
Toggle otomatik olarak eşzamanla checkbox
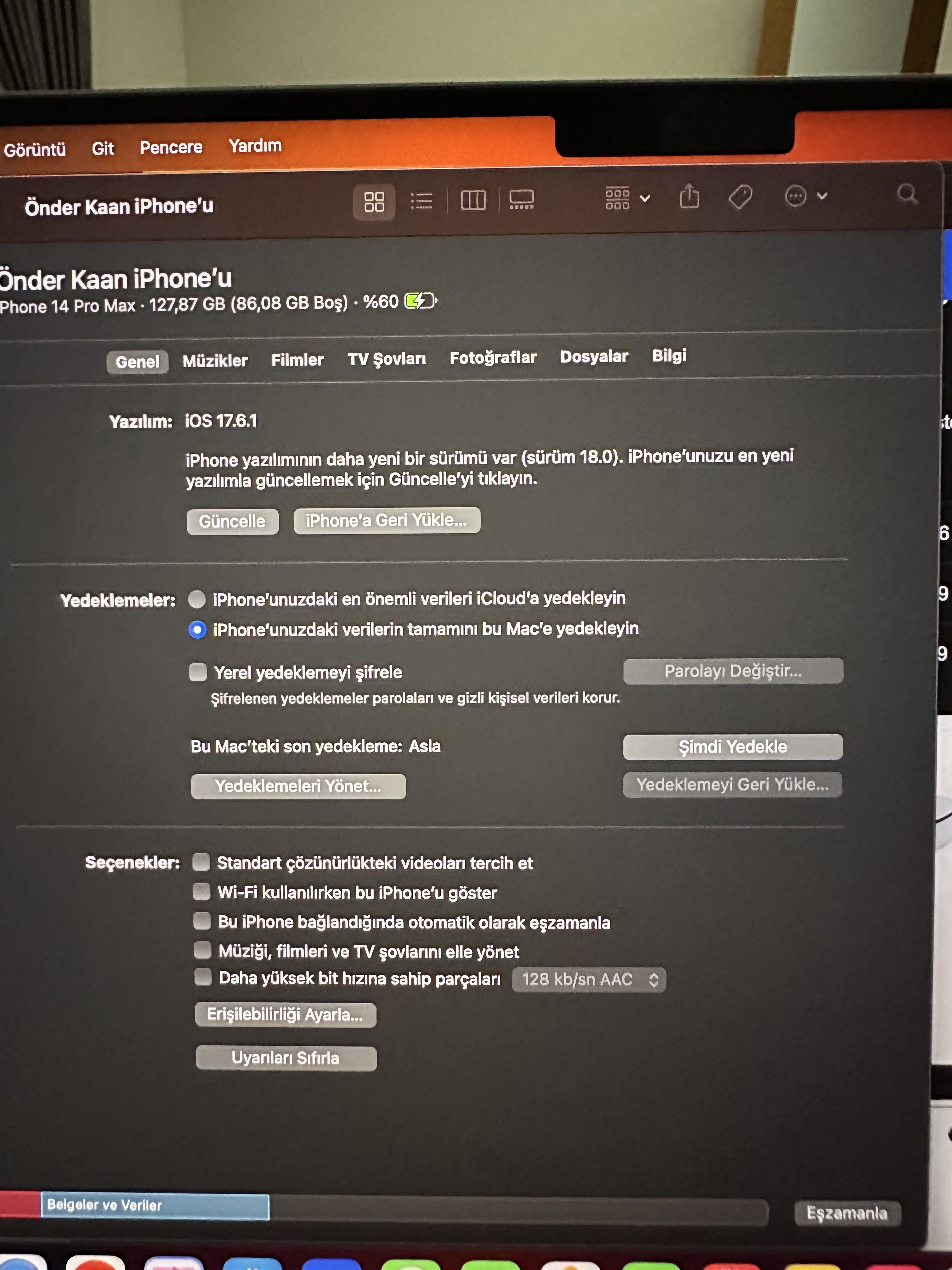click(x=202, y=921)
